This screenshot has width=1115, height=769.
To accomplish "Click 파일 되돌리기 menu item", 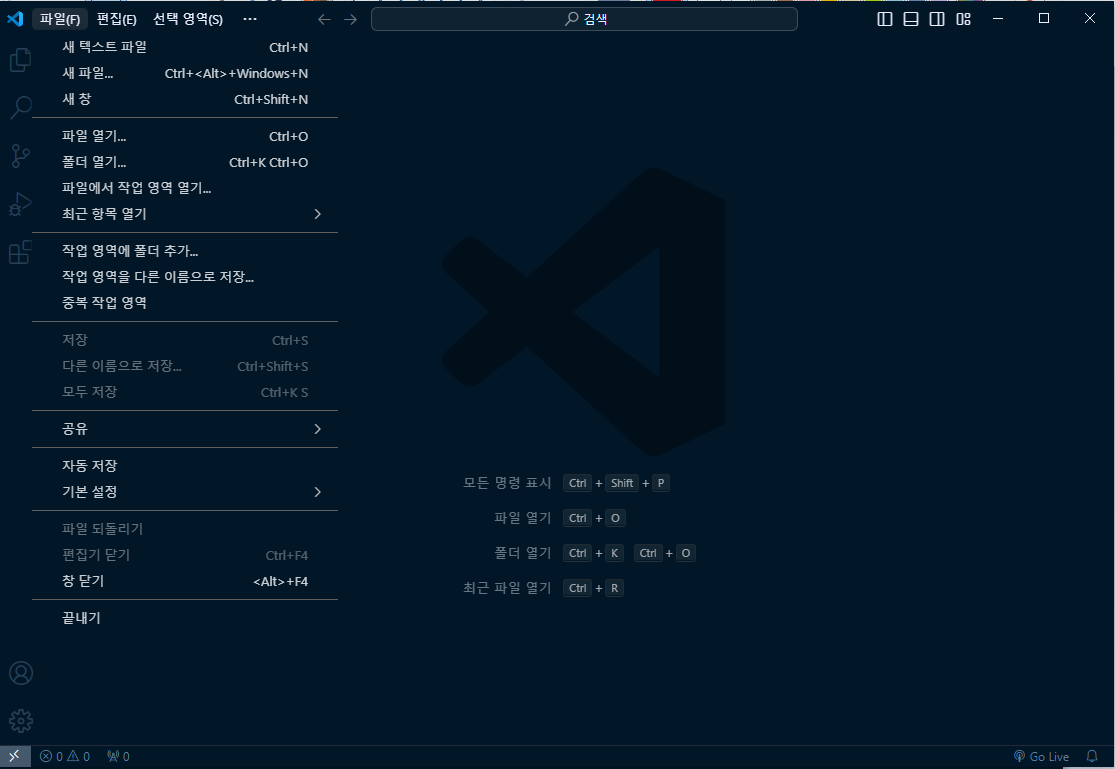I will pyautogui.click(x=185, y=529).
